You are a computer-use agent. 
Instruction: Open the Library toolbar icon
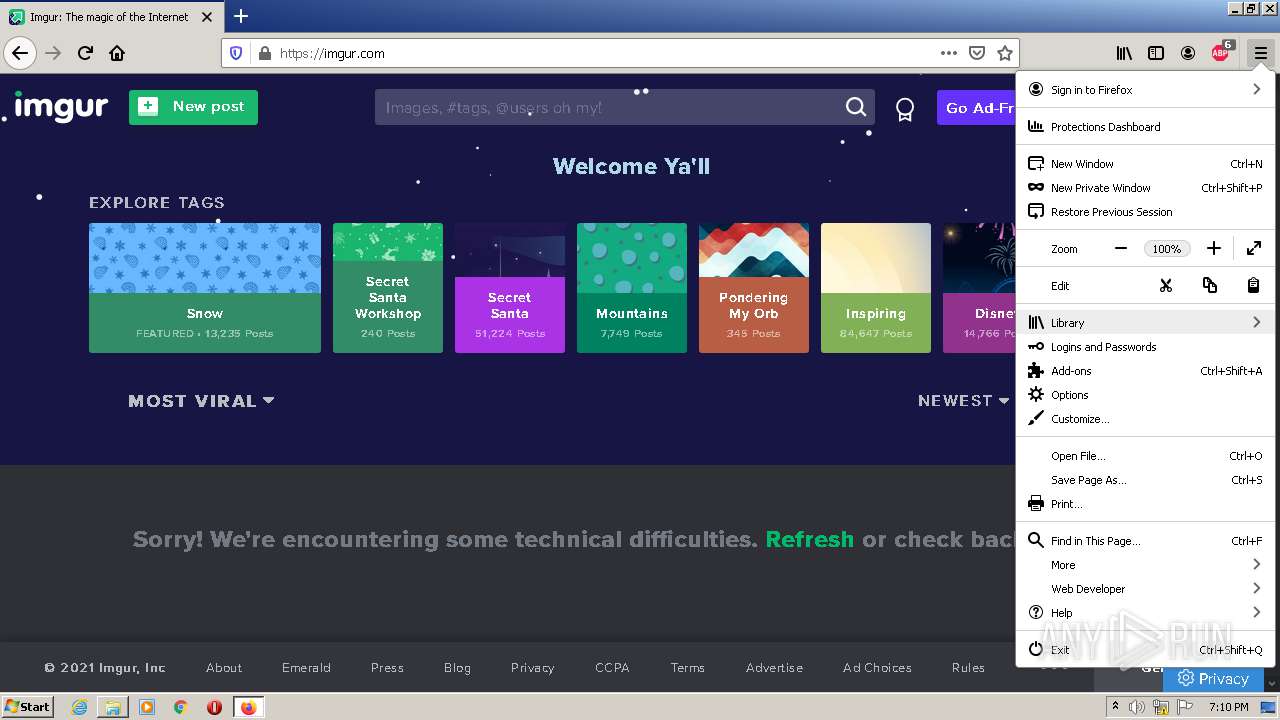[1125, 53]
